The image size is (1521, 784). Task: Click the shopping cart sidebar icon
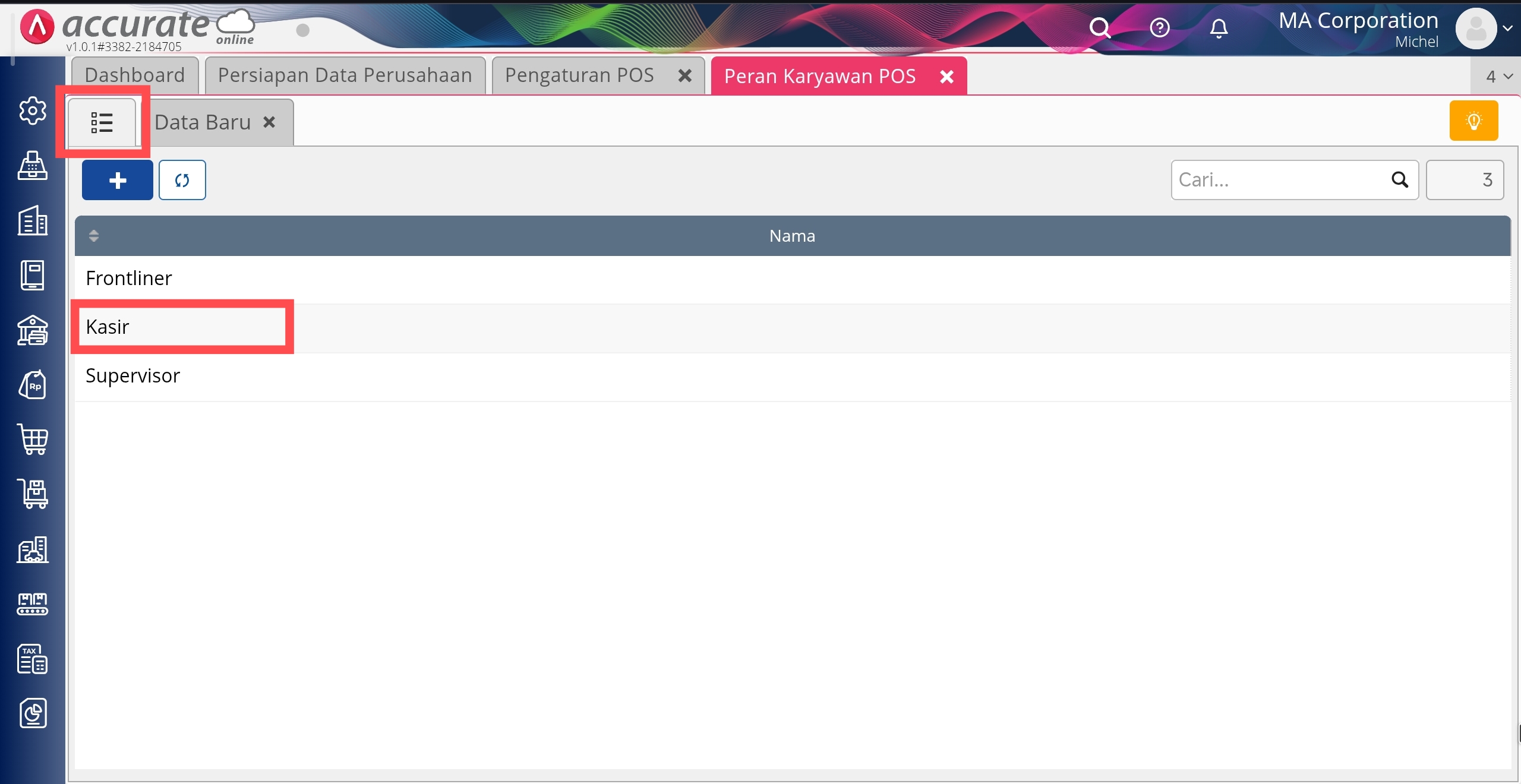click(x=33, y=440)
